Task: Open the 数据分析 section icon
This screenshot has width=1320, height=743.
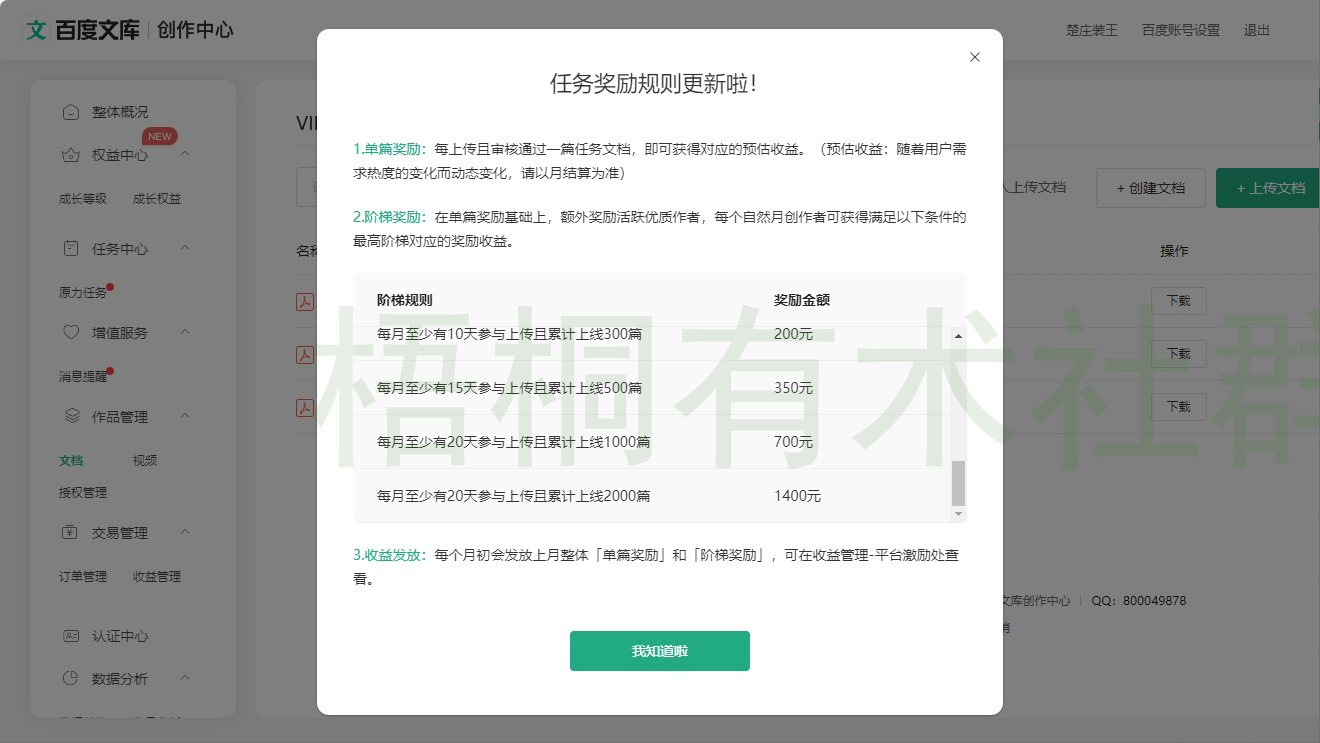Action: click(70, 678)
